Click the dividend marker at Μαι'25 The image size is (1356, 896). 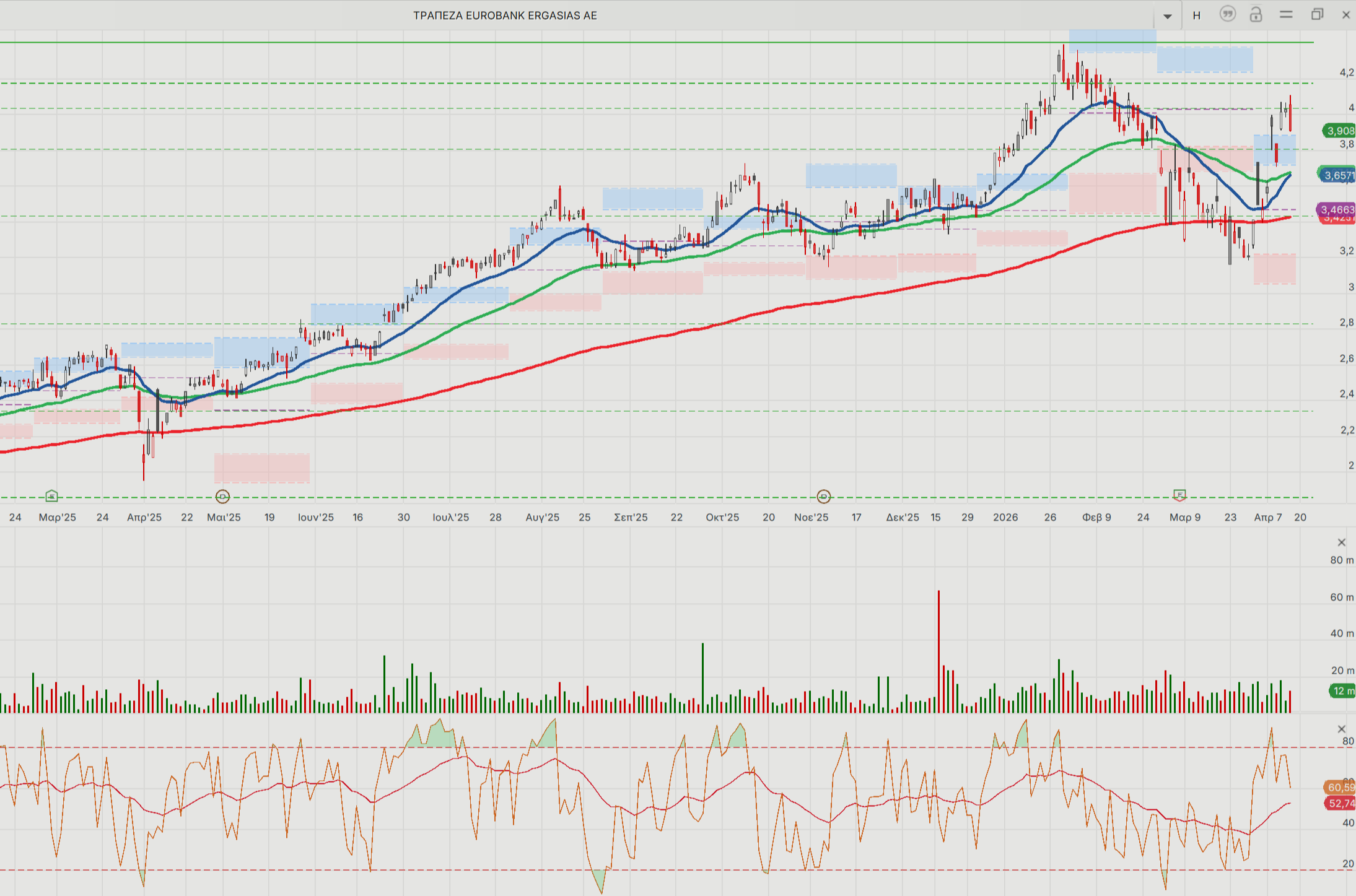222,497
